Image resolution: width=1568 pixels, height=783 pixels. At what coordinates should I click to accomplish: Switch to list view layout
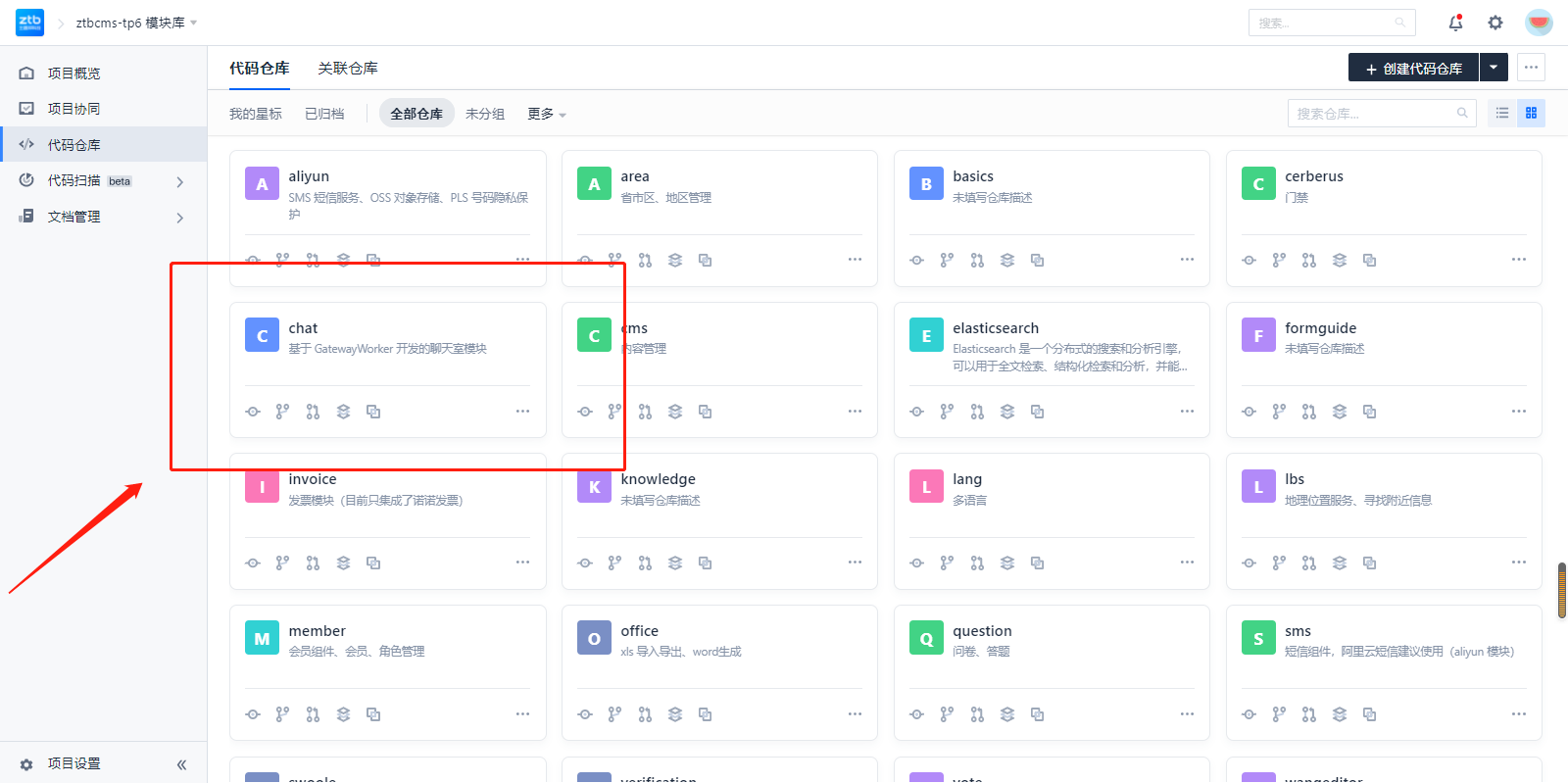(x=1502, y=114)
